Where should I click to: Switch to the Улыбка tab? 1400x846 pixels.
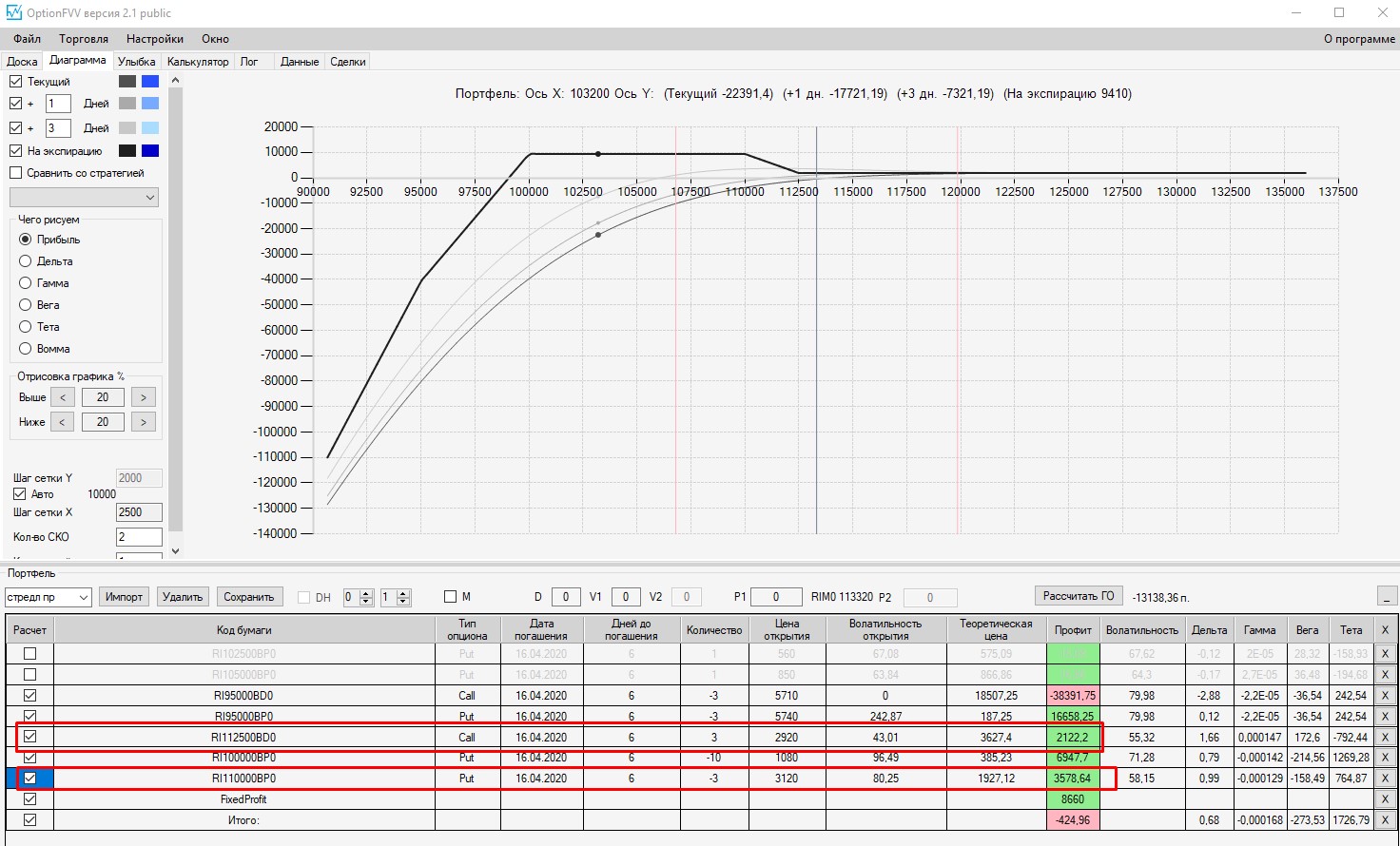click(137, 62)
